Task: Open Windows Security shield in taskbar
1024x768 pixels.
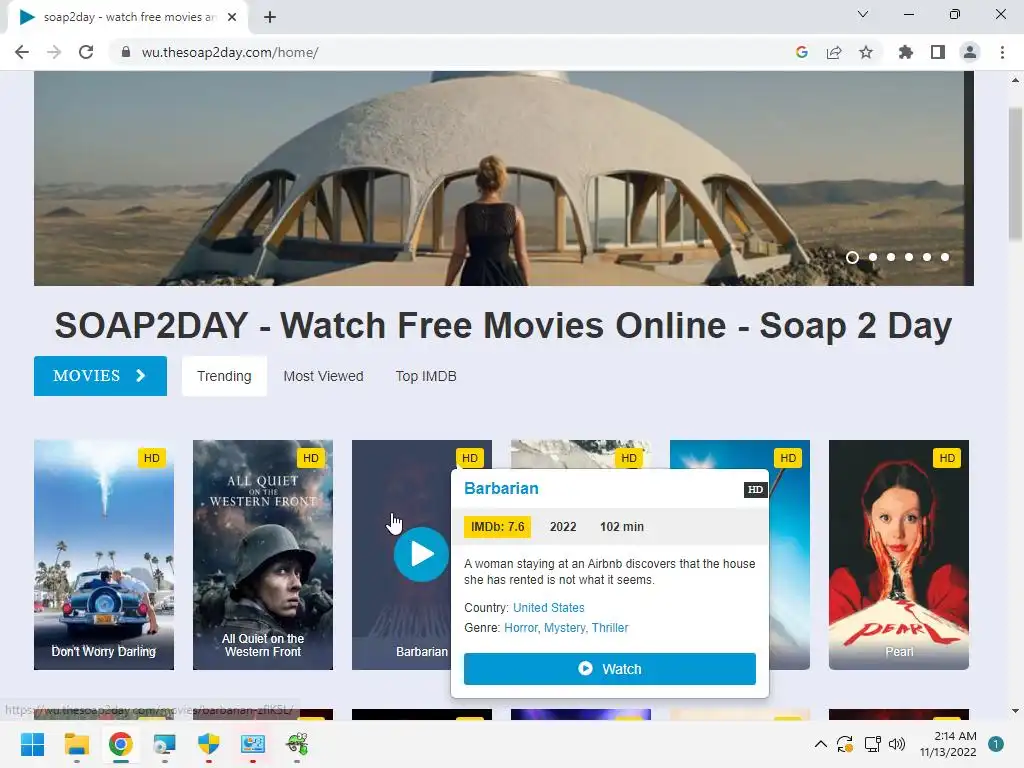Action: point(208,744)
